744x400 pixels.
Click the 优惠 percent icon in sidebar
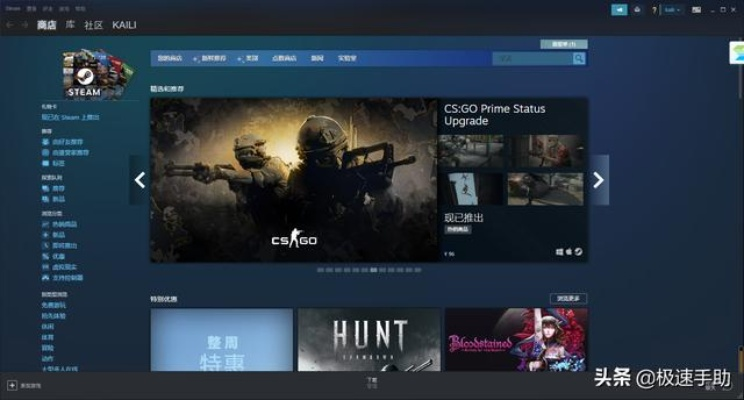(46, 256)
